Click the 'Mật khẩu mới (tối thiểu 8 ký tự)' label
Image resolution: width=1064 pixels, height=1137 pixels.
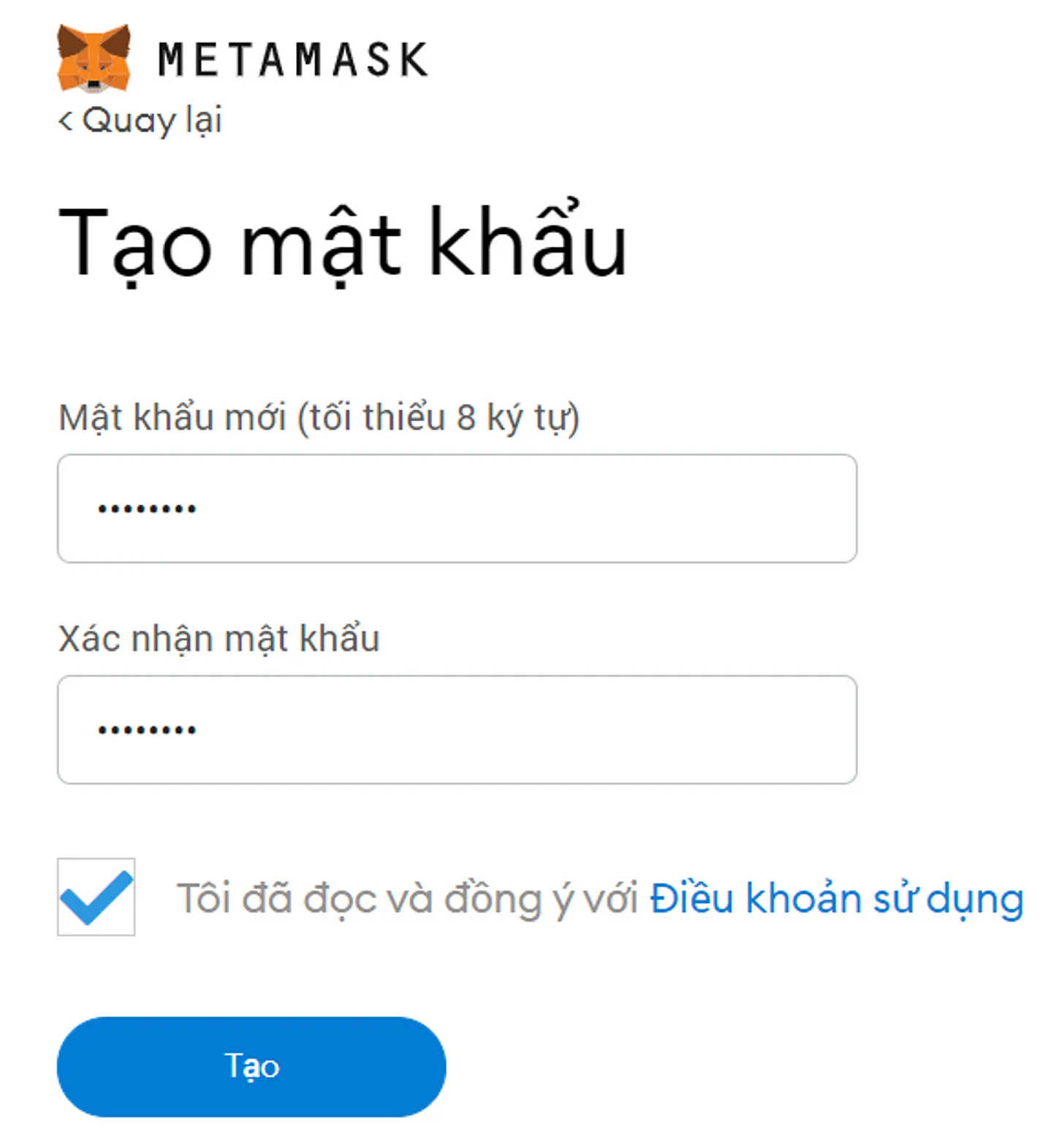pyautogui.click(x=319, y=418)
